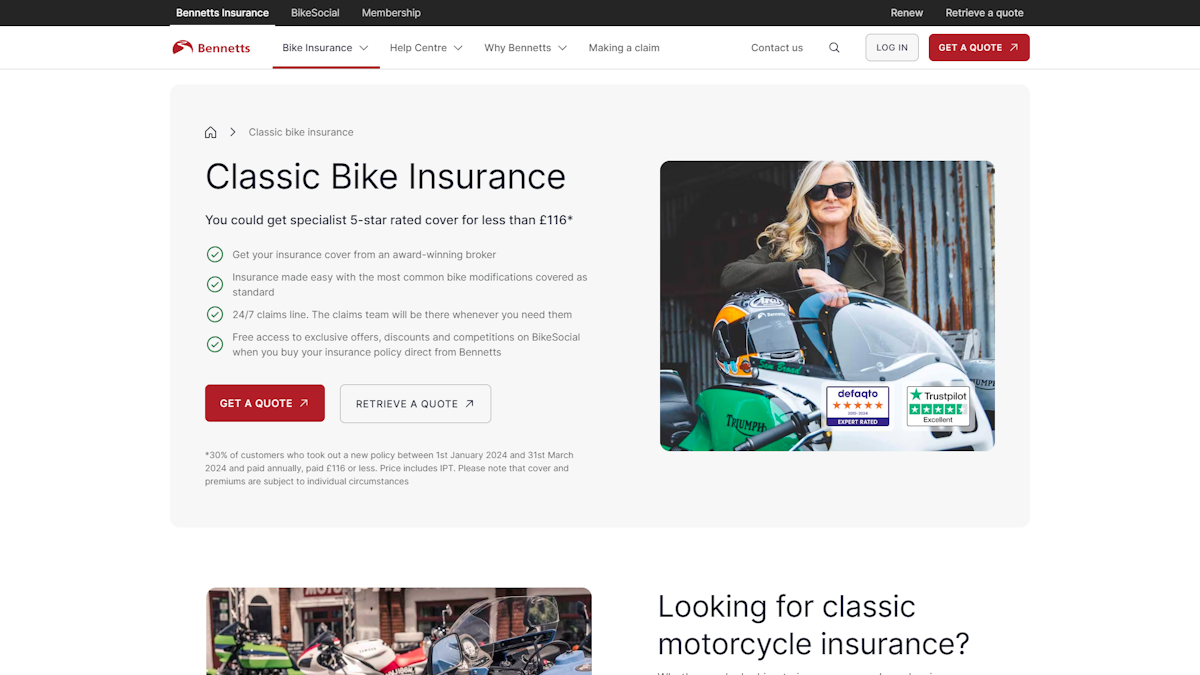Click the home breadcrumb icon
Screen dimensions: 1200x675
pos(210,132)
